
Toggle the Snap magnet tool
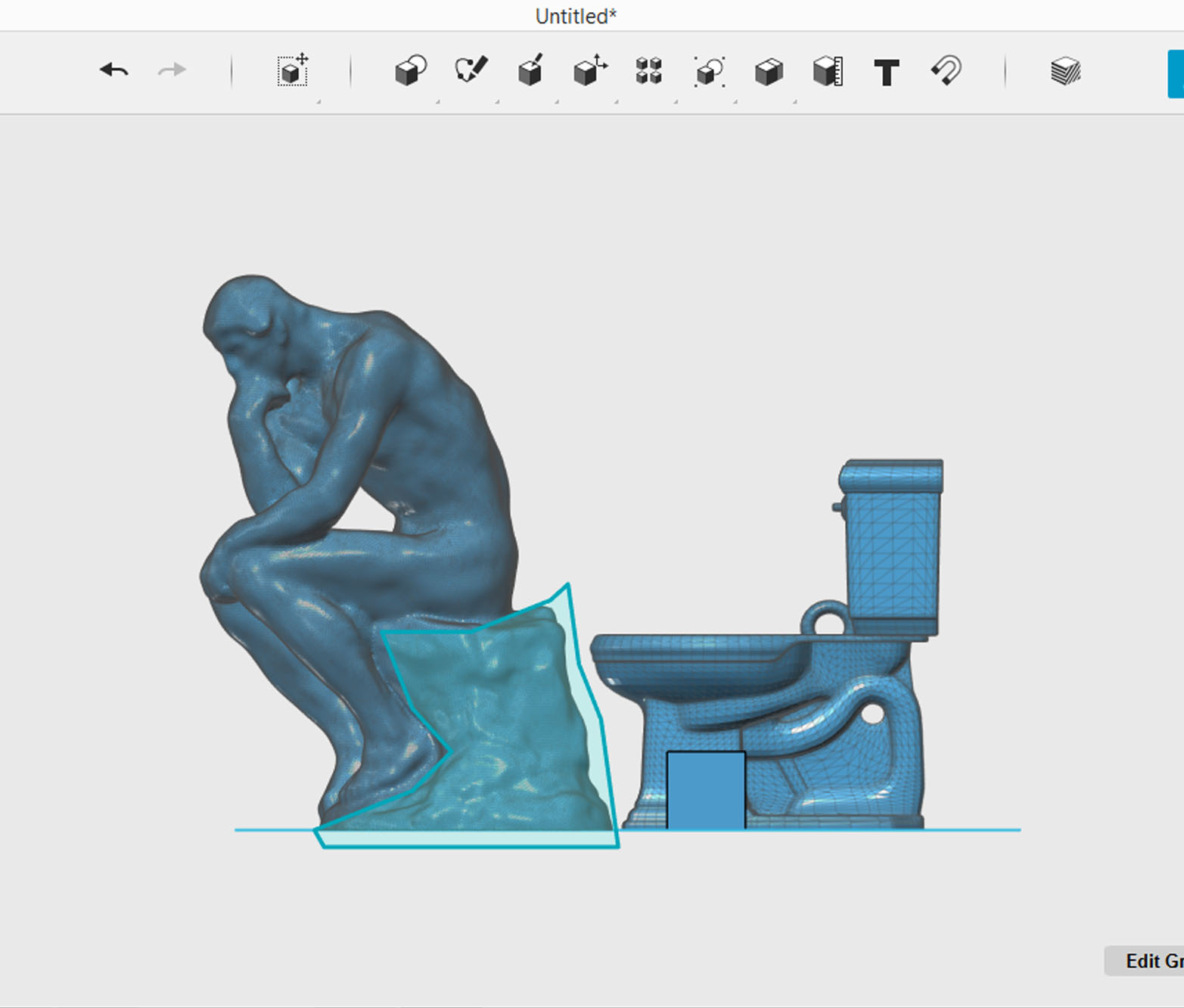(x=946, y=71)
